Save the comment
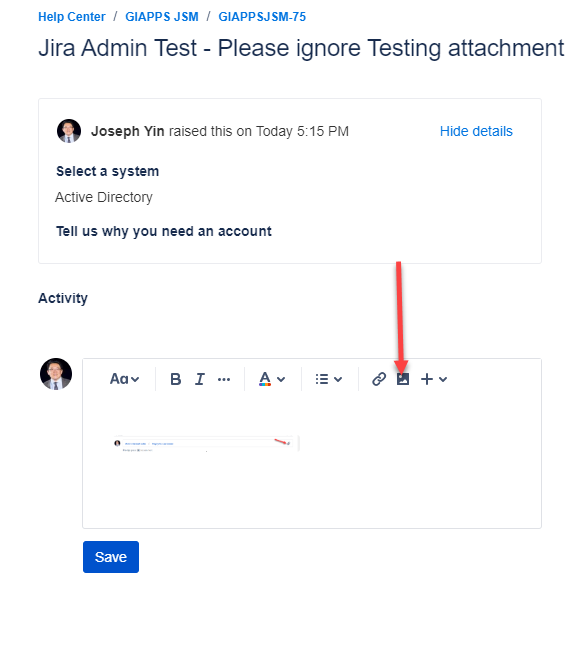Image resolution: width=577 pixels, height=667 pixels. tap(111, 557)
